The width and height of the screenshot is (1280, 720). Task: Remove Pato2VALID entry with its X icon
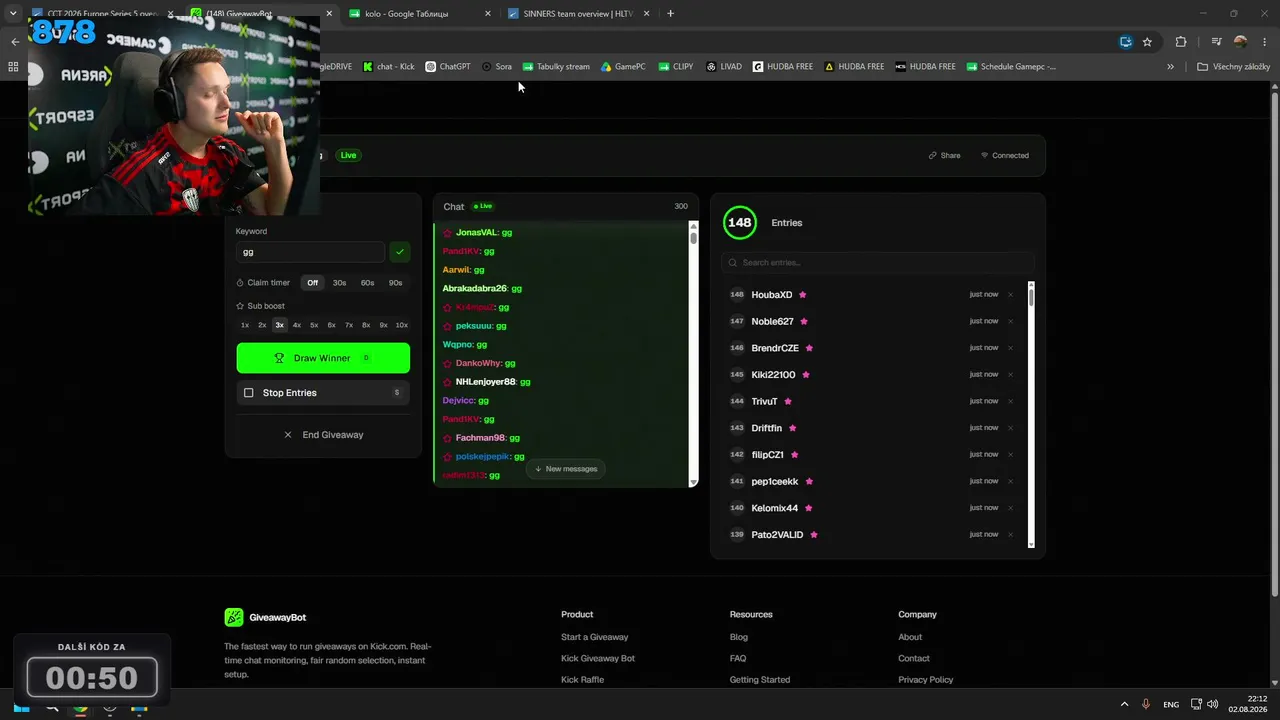[1010, 535]
